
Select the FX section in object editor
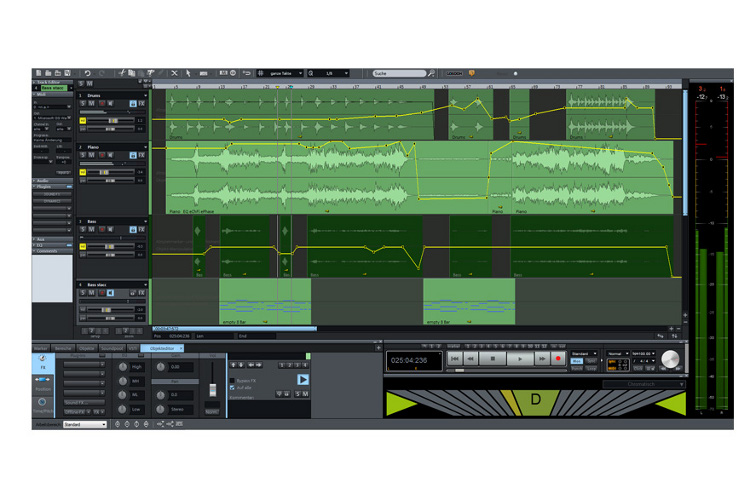click(x=43, y=363)
